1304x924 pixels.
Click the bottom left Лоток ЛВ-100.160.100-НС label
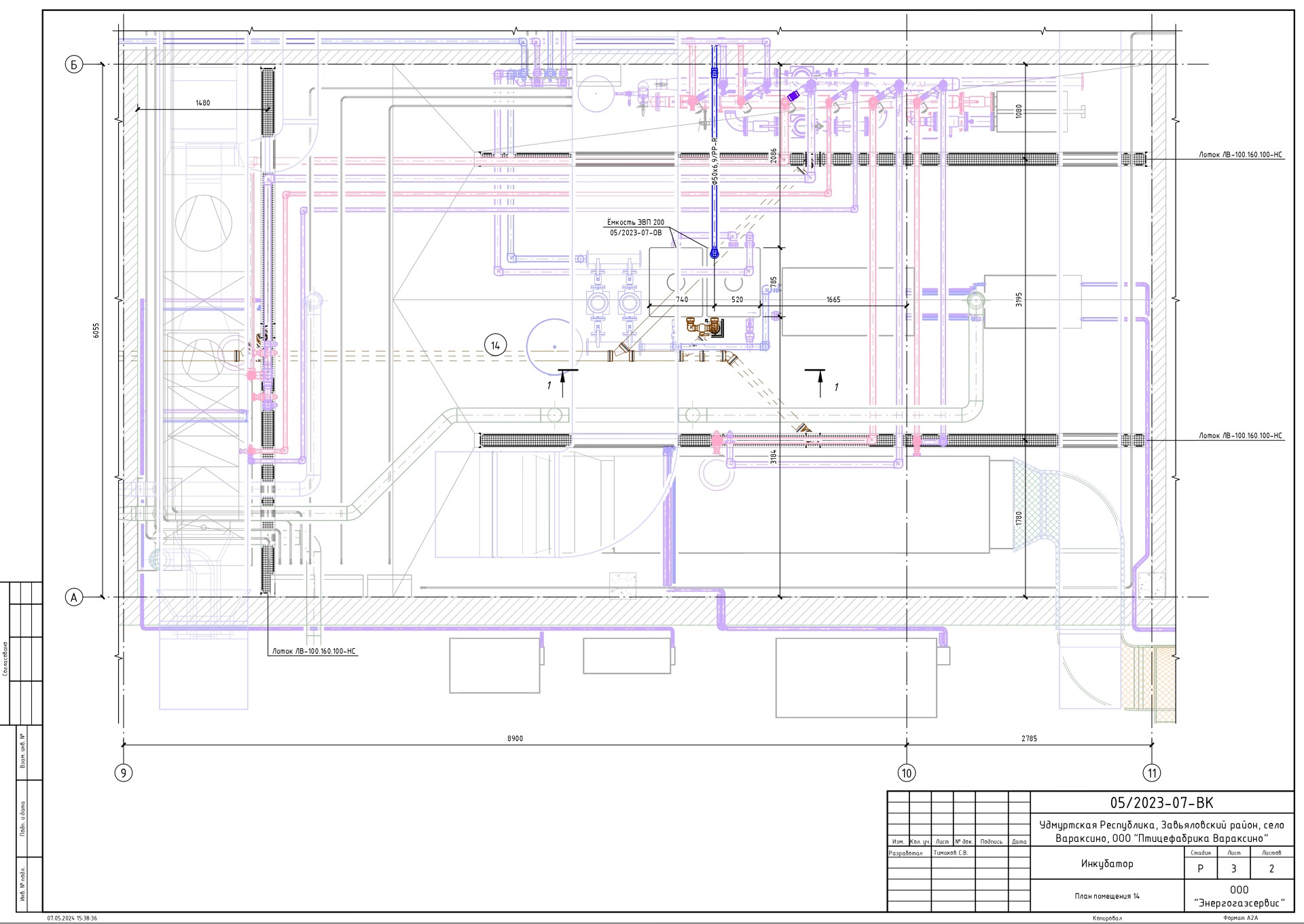point(314,651)
